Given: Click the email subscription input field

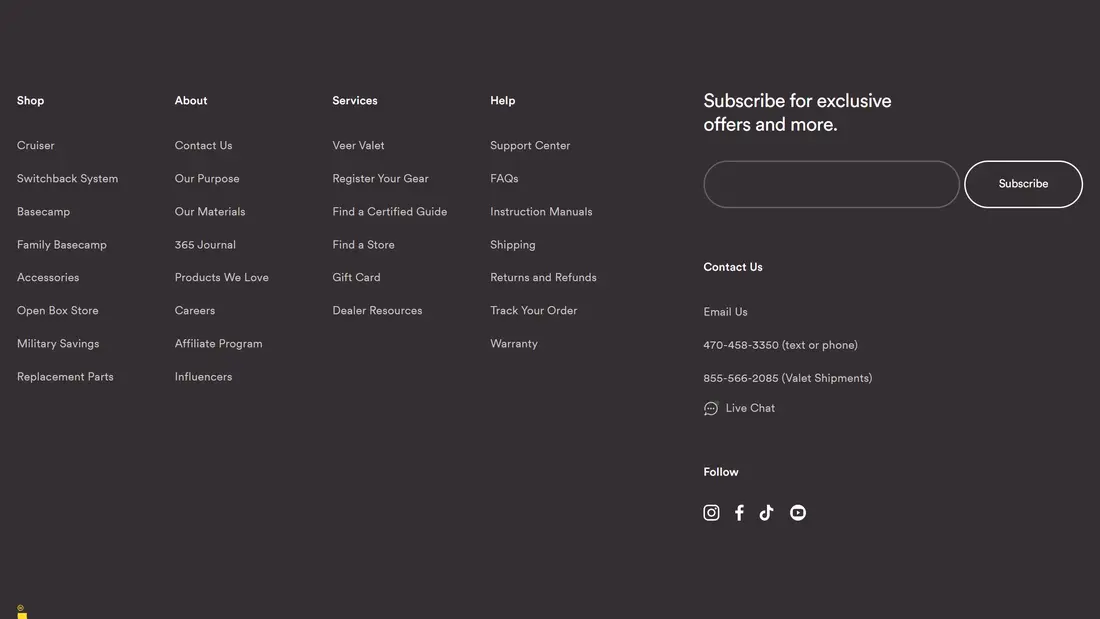Looking at the screenshot, I should [x=831, y=184].
